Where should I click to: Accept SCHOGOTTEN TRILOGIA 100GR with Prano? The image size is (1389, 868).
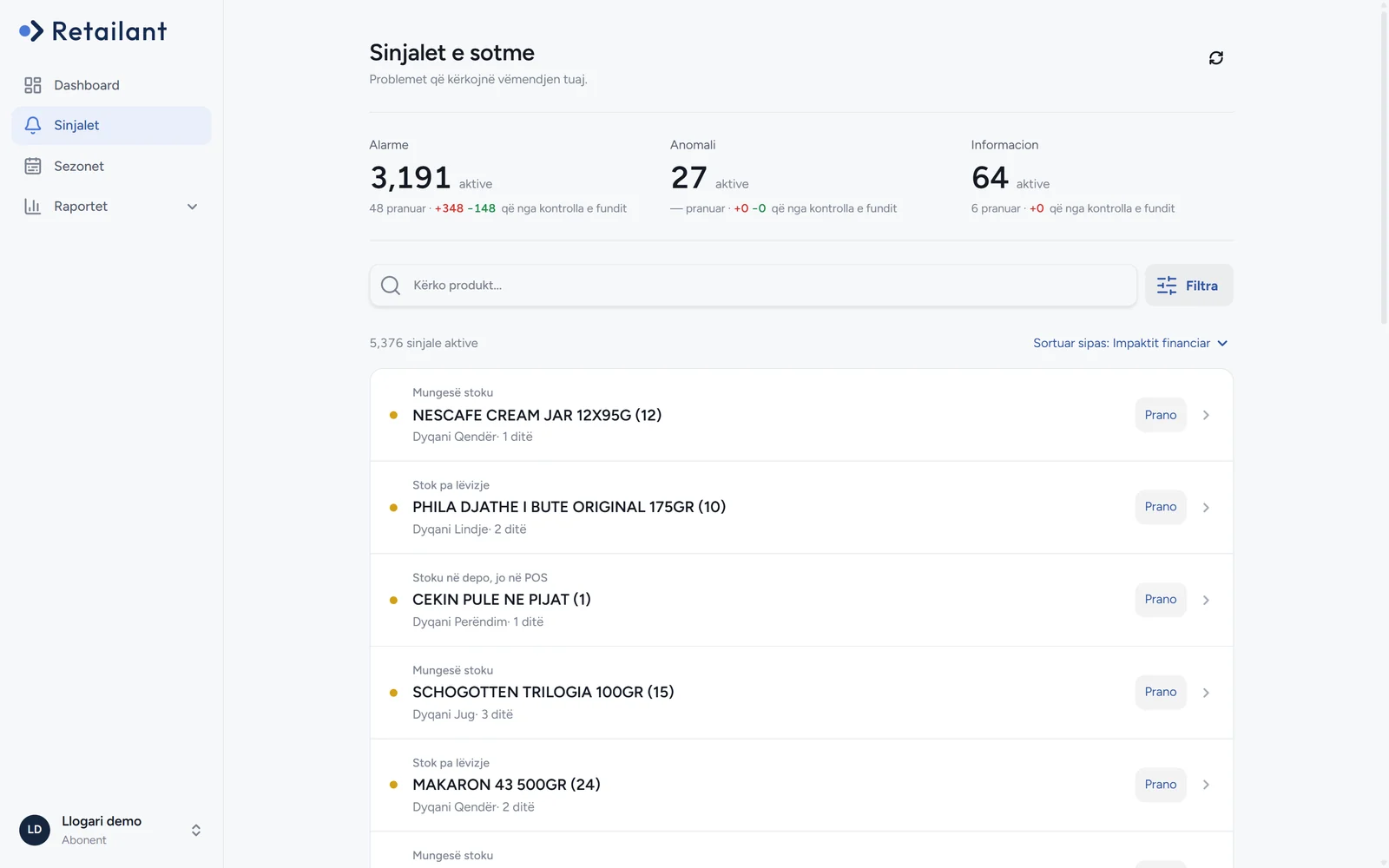1161,692
